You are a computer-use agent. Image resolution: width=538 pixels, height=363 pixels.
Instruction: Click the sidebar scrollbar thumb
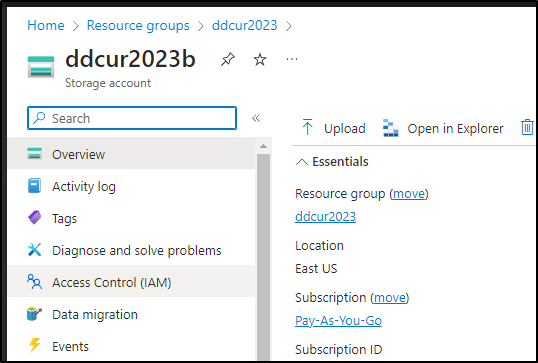tap(263, 257)
